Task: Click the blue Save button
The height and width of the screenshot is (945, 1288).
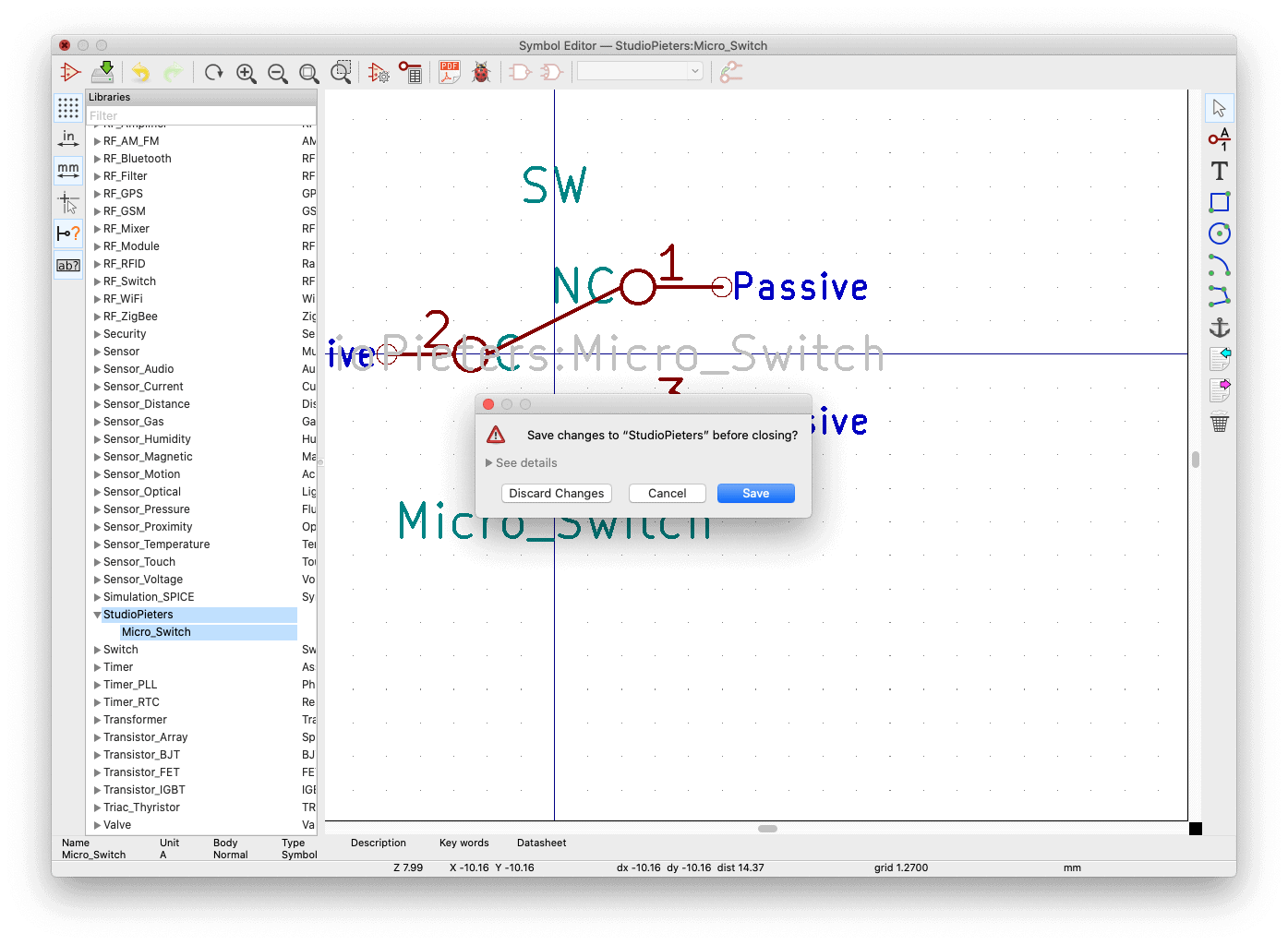Action: click(x=756, y=494)
